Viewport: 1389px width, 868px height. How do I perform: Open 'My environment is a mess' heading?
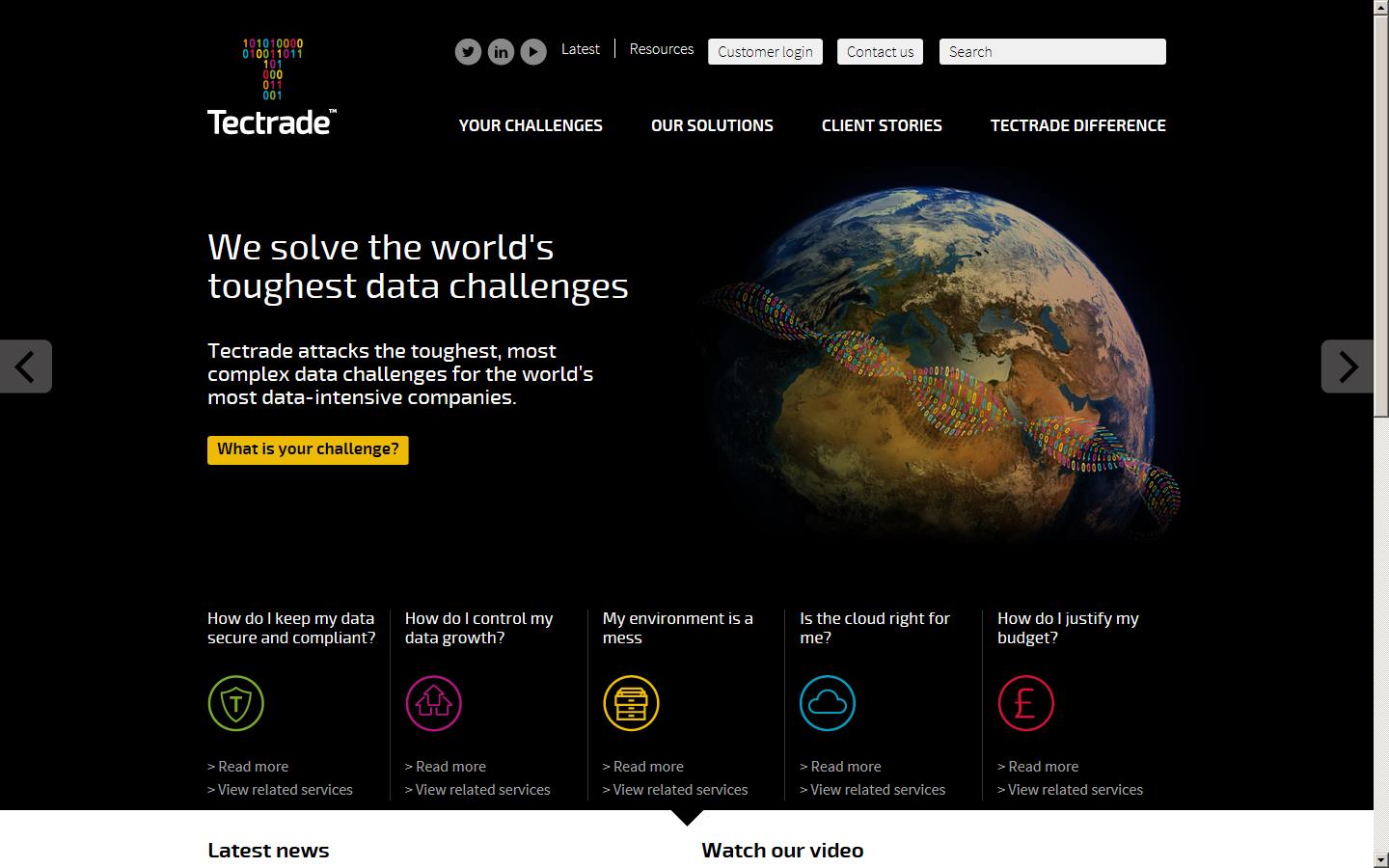tap(678, 628)
